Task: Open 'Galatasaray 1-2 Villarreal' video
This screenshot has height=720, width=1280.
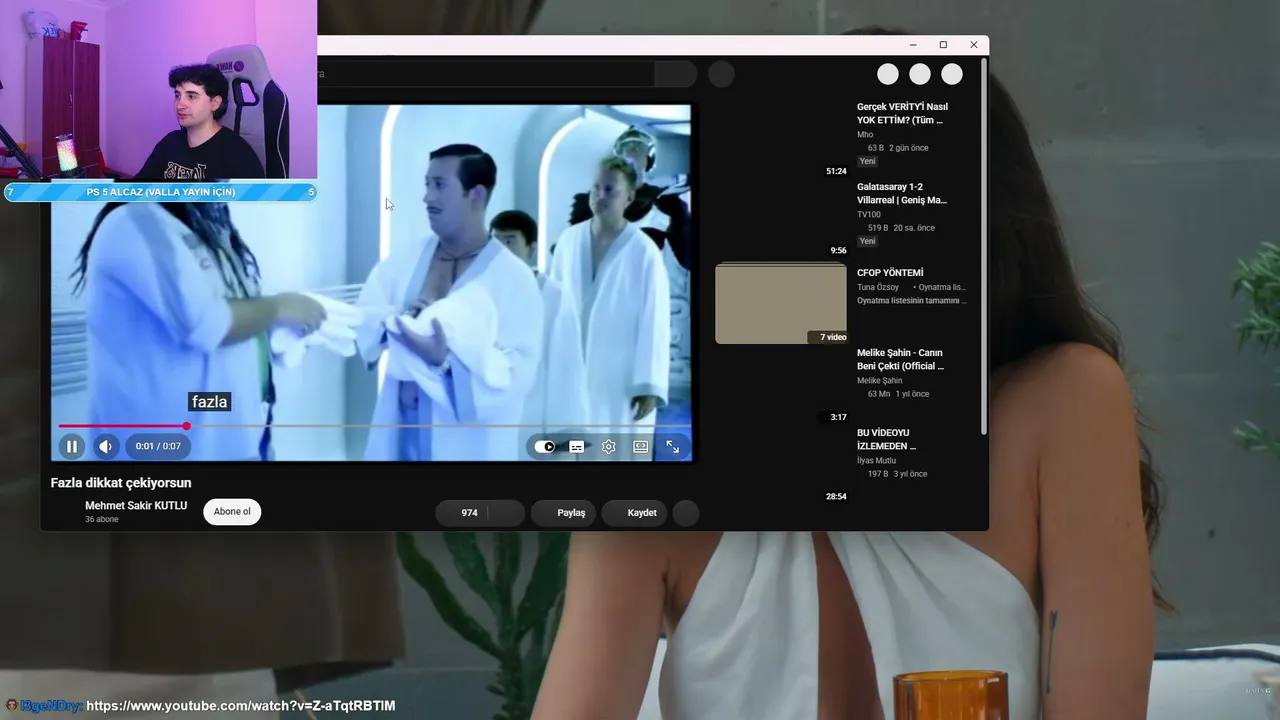Action: (902, 193)
